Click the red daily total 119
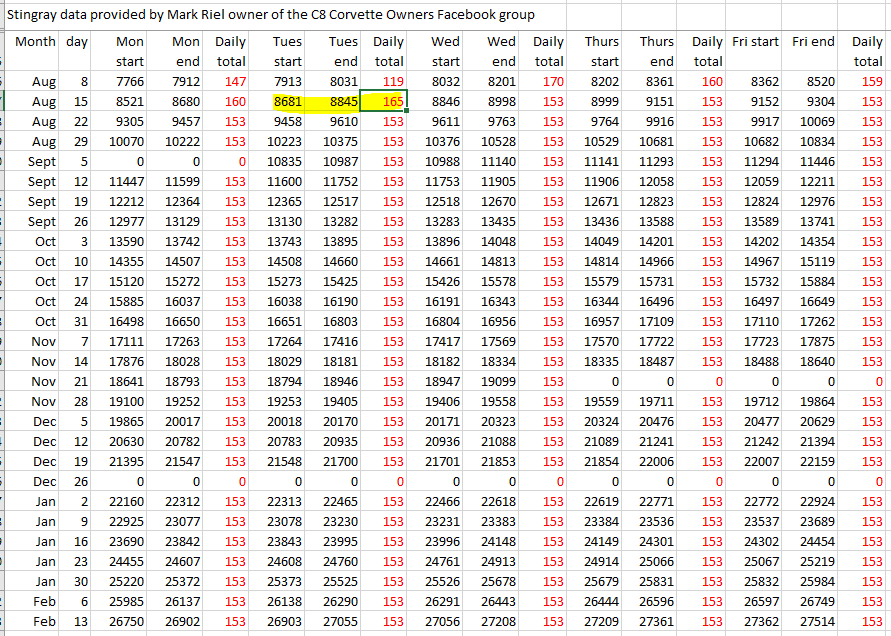The image size is (891, 636). pos(392,81)
